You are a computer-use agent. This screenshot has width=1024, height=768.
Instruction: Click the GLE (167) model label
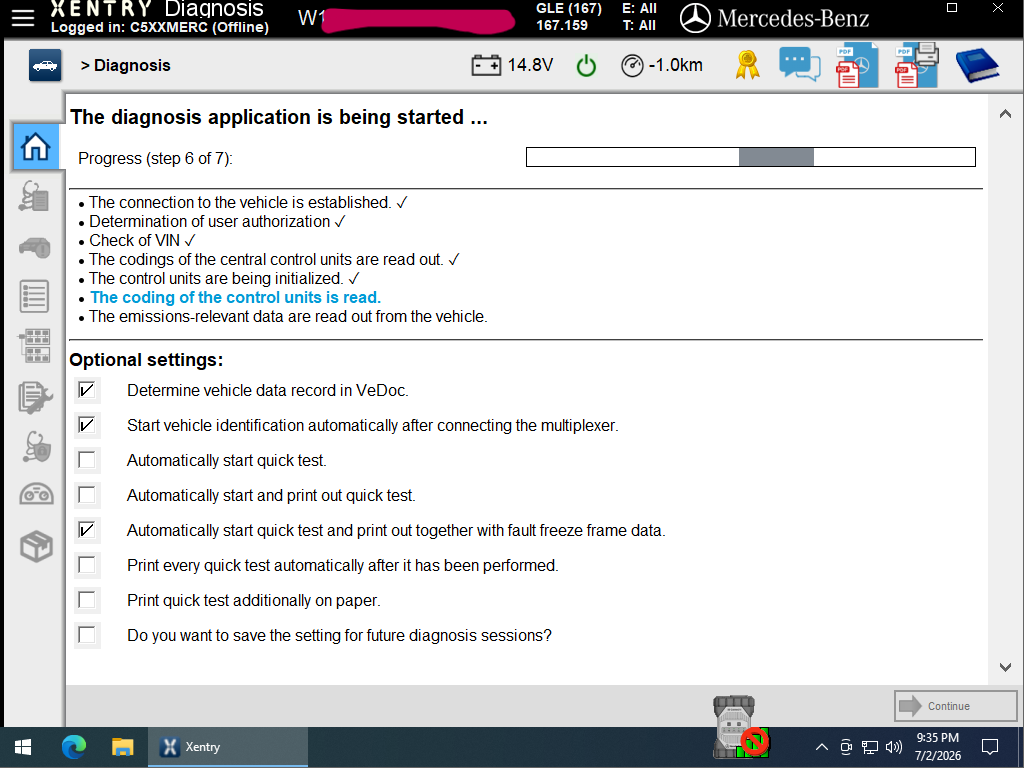(569, 9)
